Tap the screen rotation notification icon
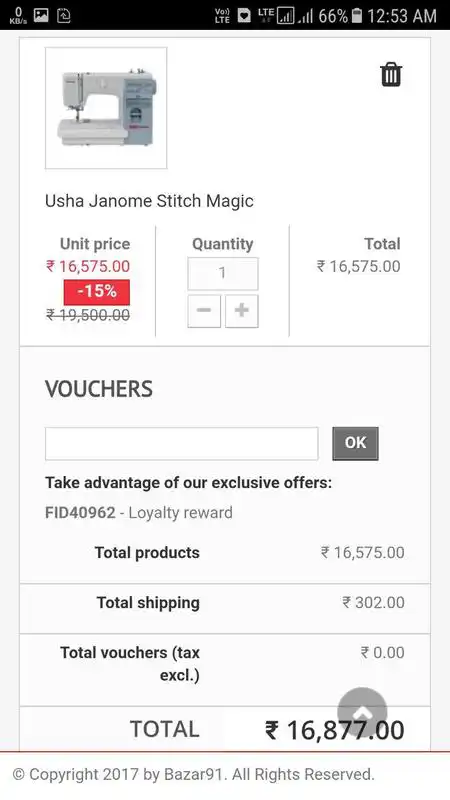Screen dimensions: 450x800 coord(64,15)
